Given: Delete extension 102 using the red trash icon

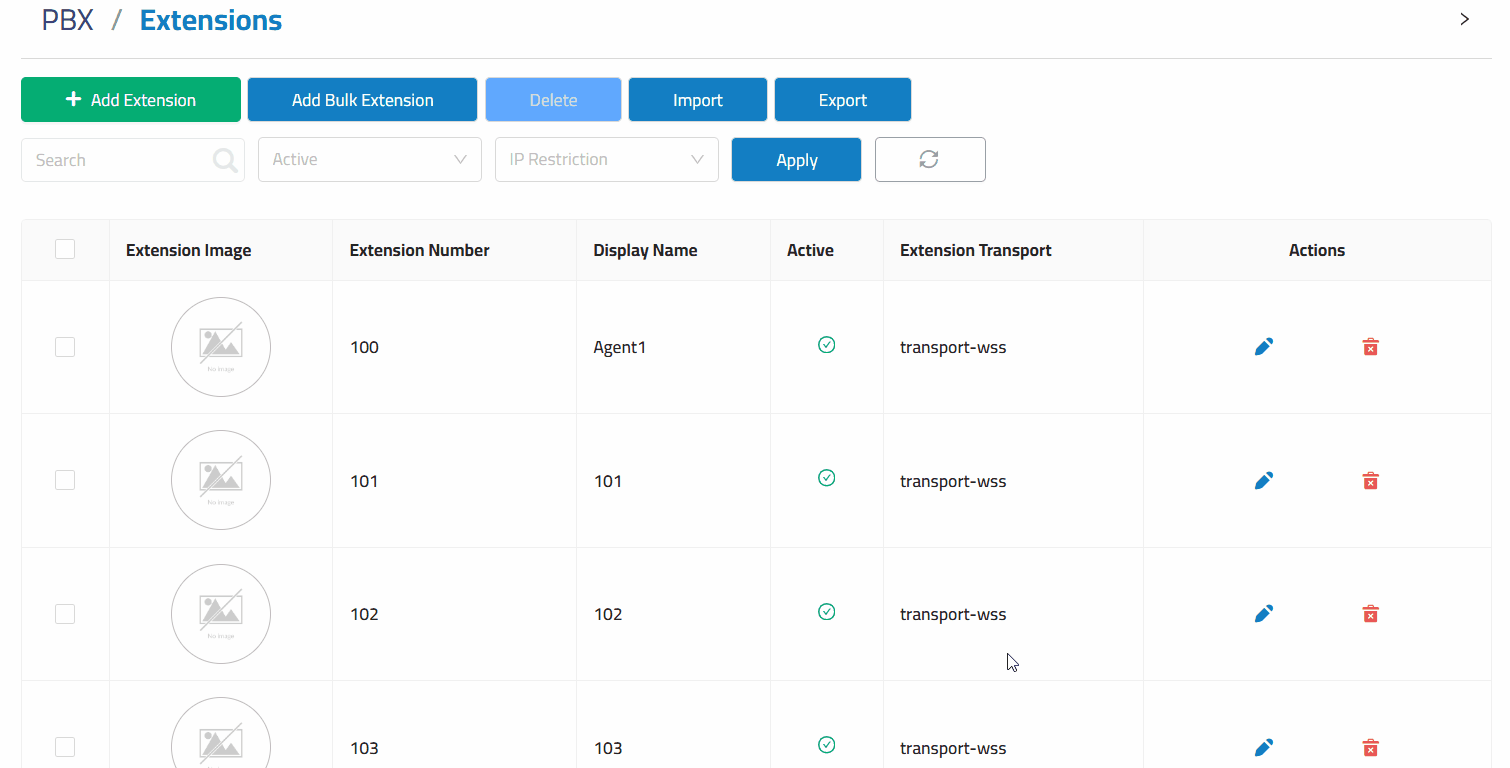Looking at the screenshot, I should pyautogui.click(x=1370, y=614).
